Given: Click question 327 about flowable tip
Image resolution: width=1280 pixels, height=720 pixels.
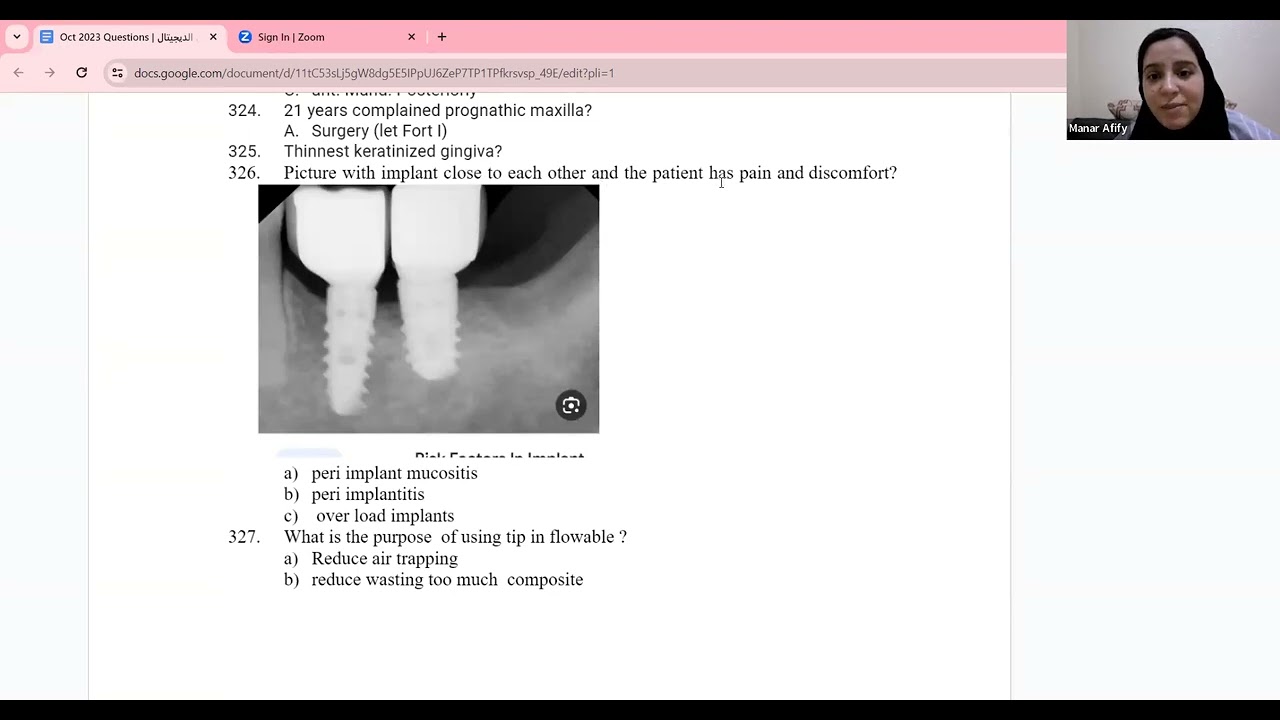Looking at the screenshot, I should point(455,537).
